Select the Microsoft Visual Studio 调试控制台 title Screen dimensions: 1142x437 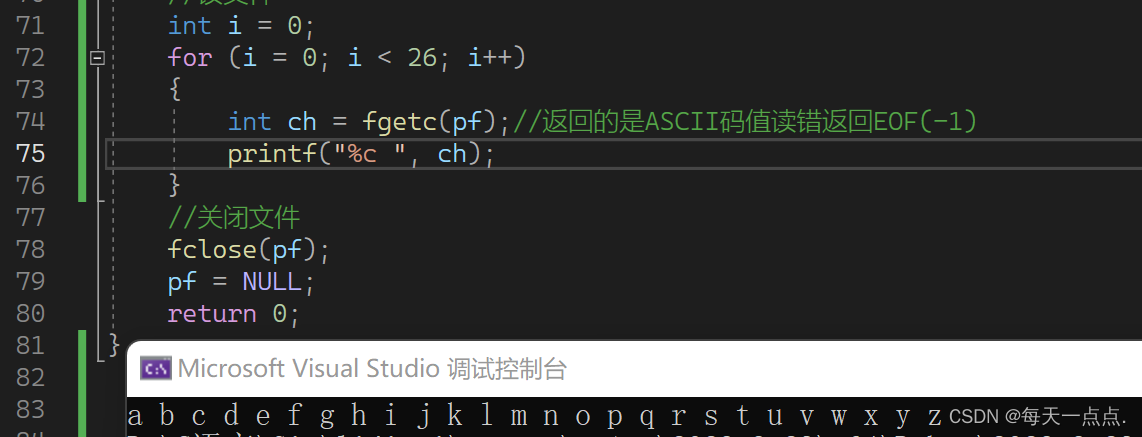pos(372,369)
